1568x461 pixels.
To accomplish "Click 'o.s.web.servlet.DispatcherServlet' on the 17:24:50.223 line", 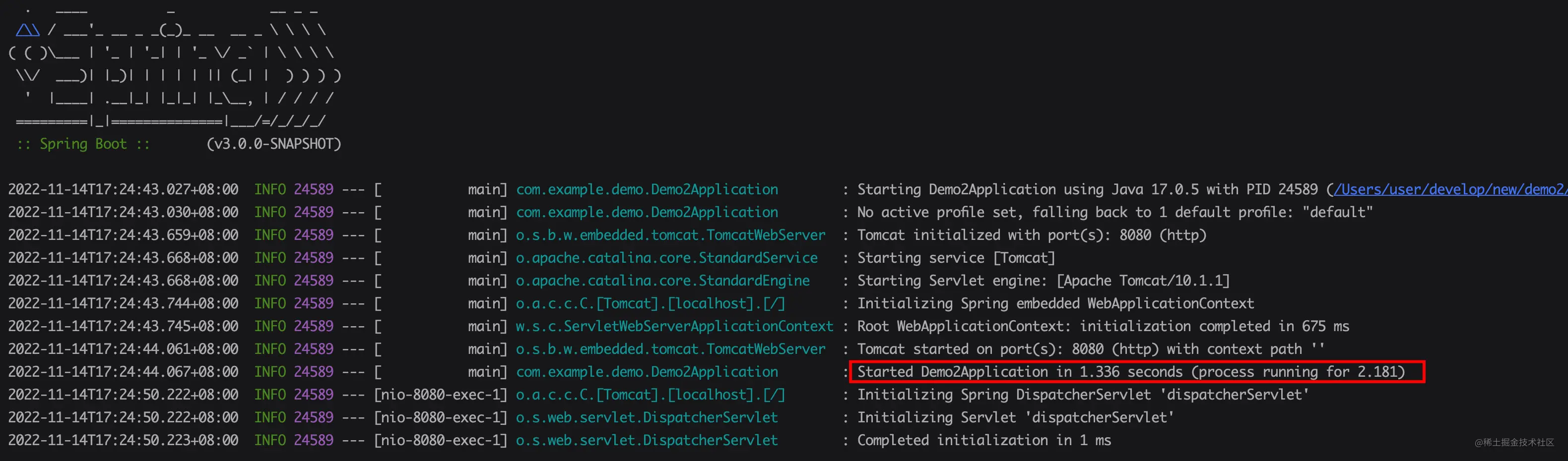I will pyautogui.click(x=647, y=440).
